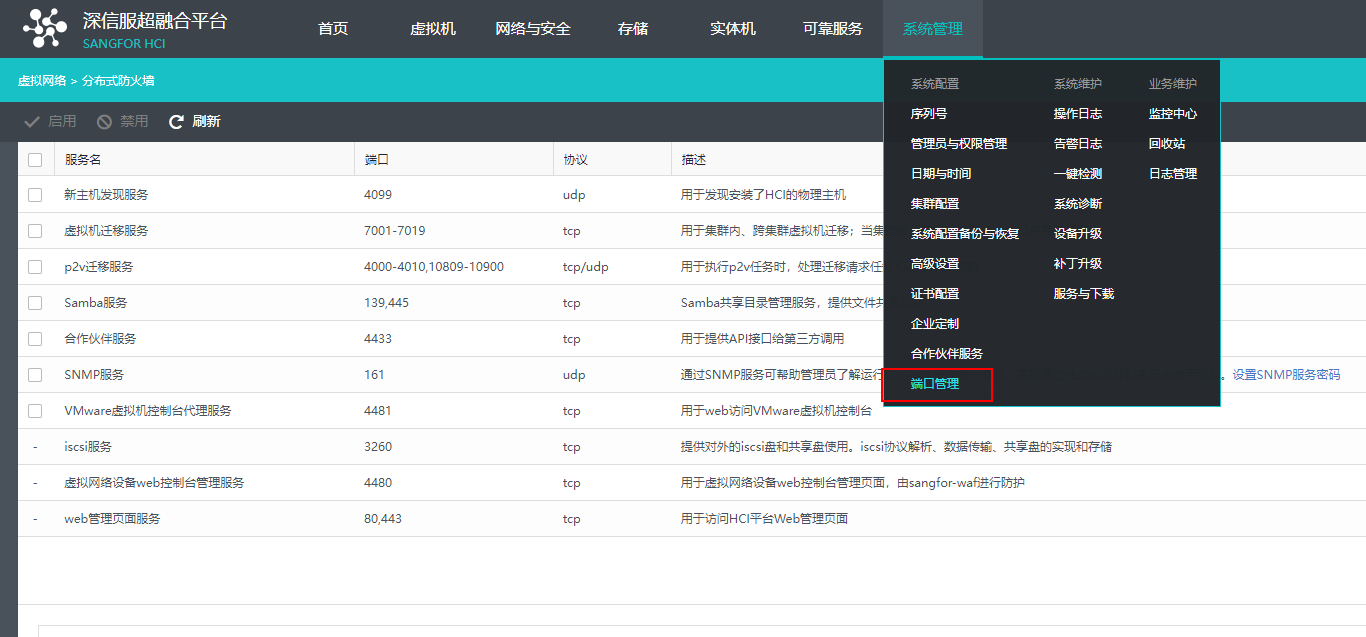The width and height of the screenshot is (1366, 637).
Task: Open the 存储 menu
Action: (633, 29)
